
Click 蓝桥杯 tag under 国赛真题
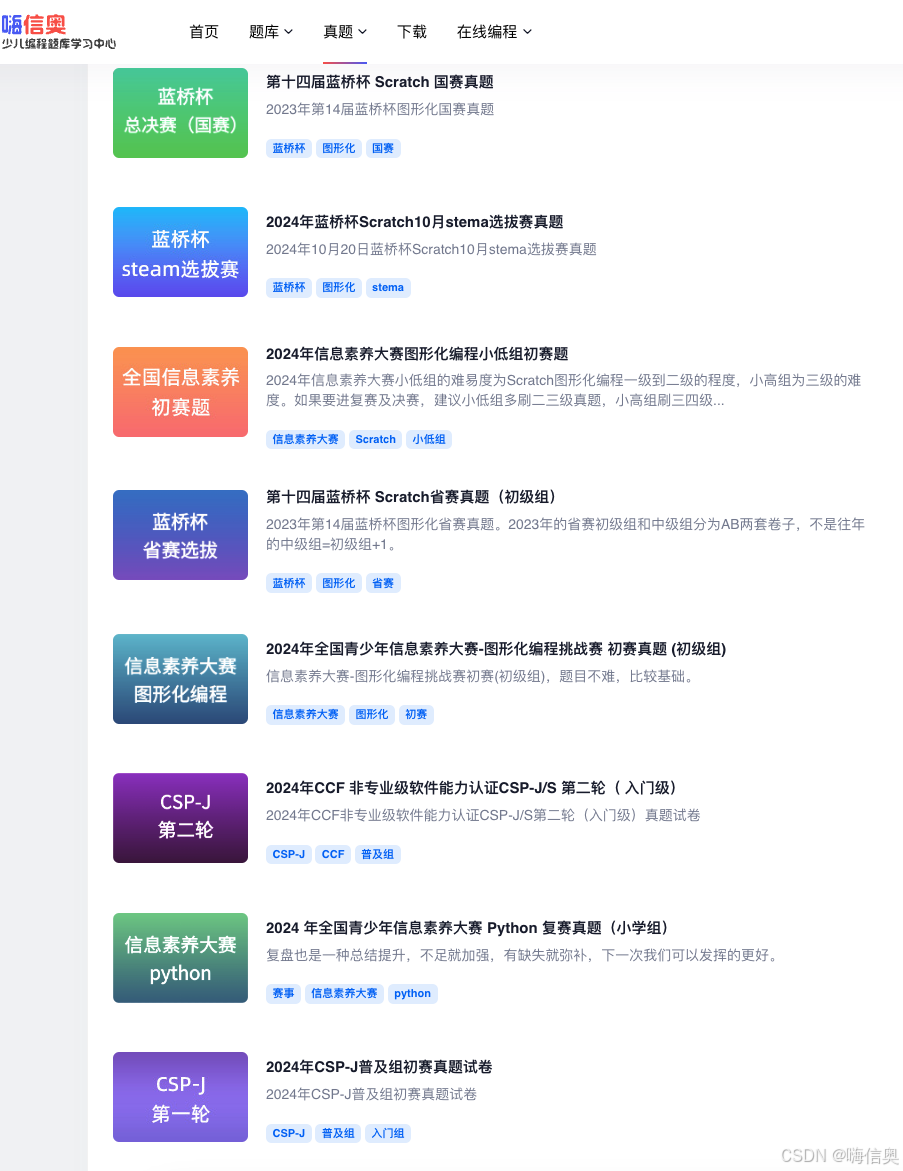289,148
